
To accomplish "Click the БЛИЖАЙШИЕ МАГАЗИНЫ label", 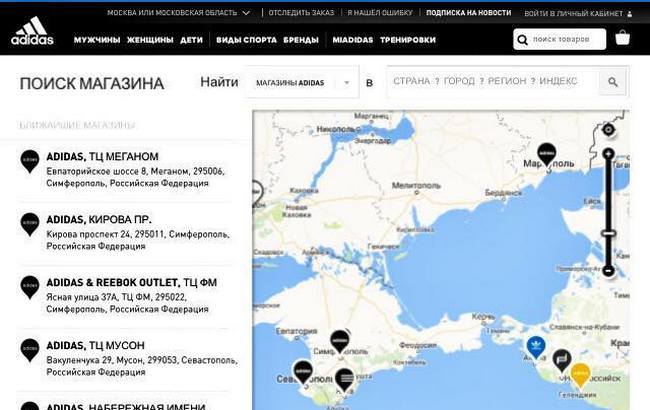I will coord(77,125).
